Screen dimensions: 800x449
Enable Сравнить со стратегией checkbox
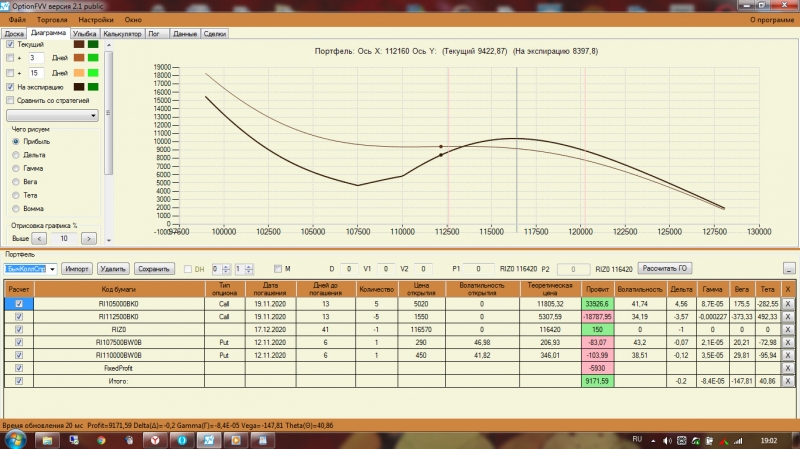click(11, 100)
